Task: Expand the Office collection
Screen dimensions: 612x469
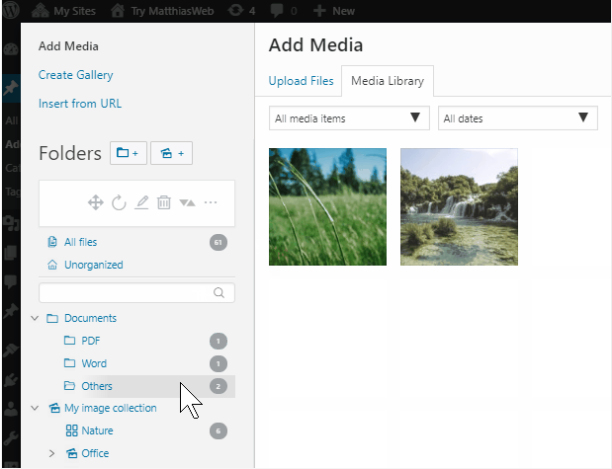Action: (x=52, y=453)
